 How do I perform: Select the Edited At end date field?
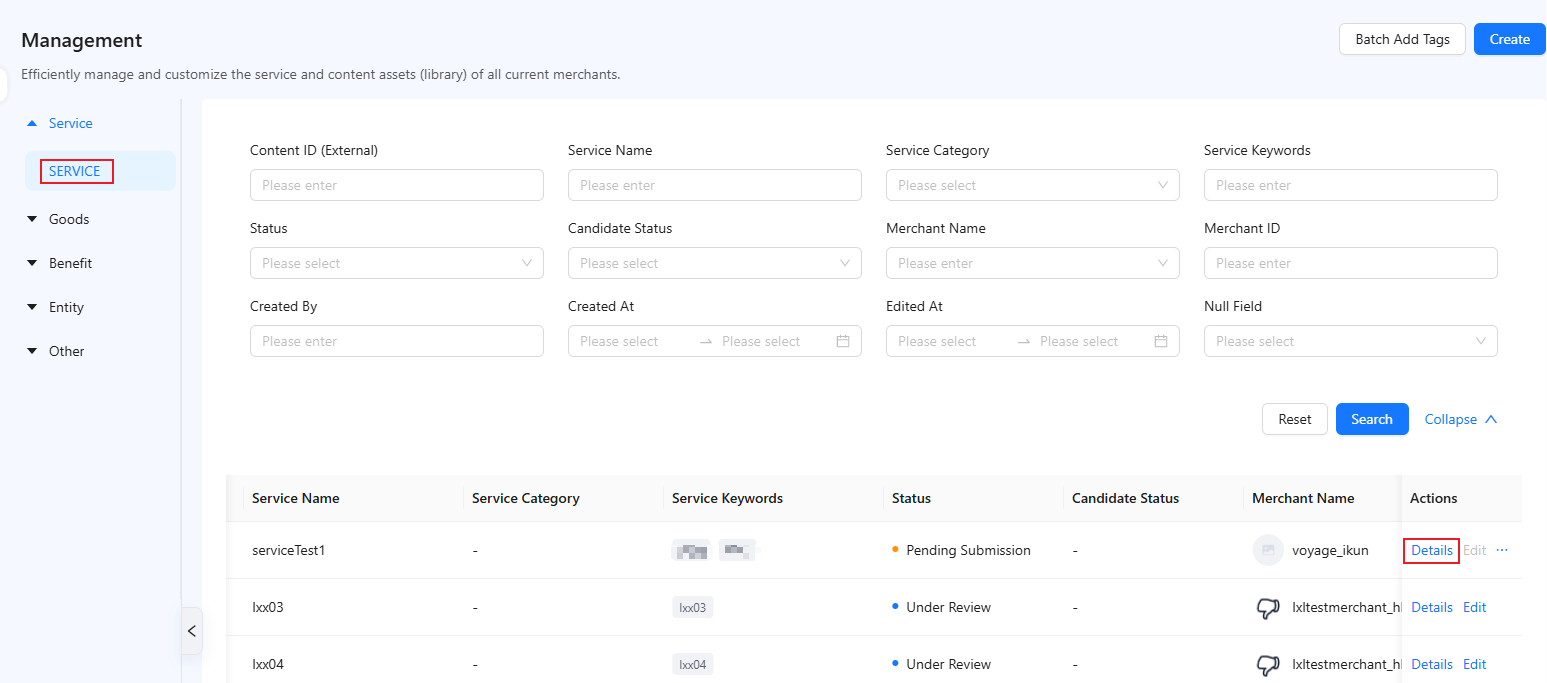pyautogui.click(x=1092, y=341)
